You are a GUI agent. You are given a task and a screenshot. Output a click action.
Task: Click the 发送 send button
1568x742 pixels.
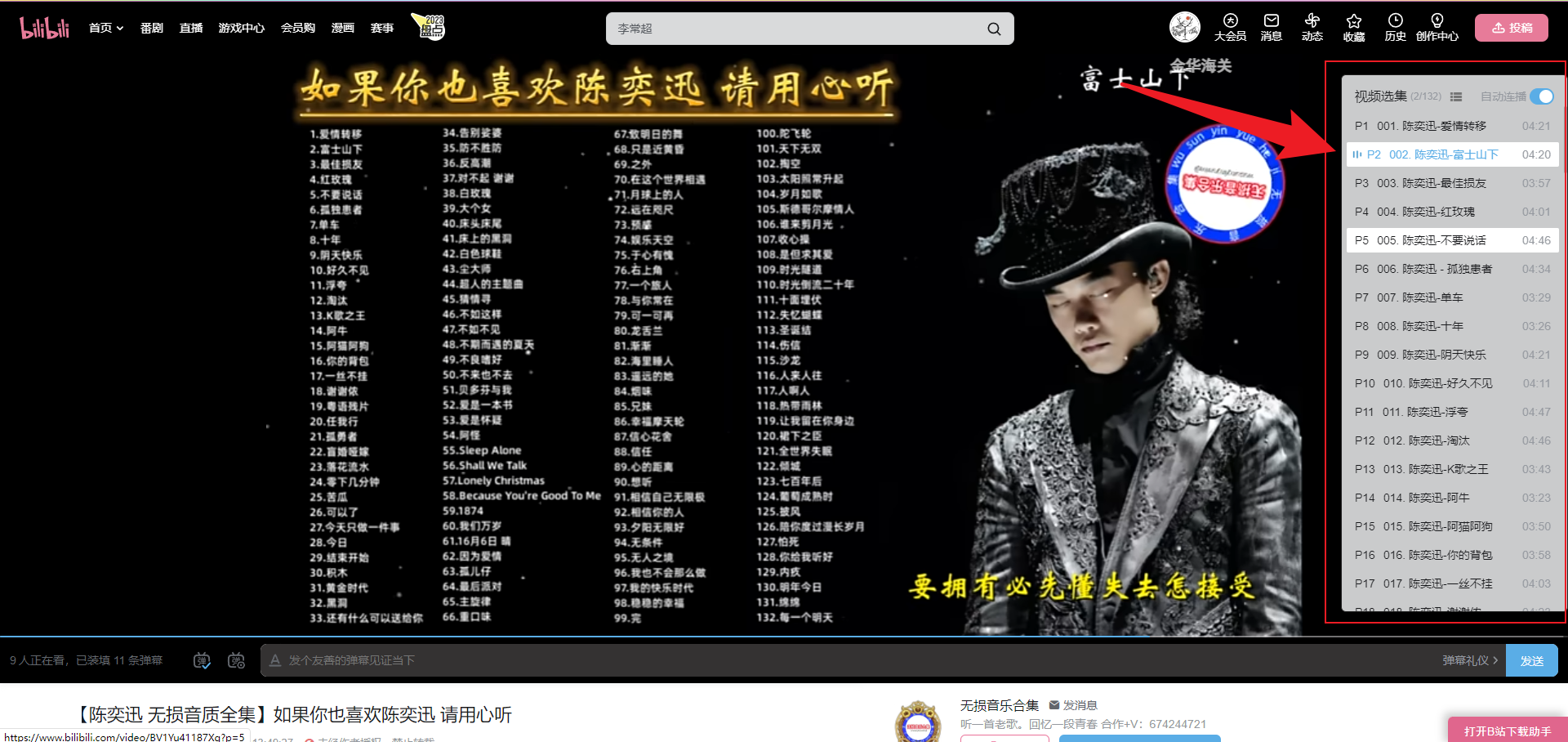(1531, 660)
